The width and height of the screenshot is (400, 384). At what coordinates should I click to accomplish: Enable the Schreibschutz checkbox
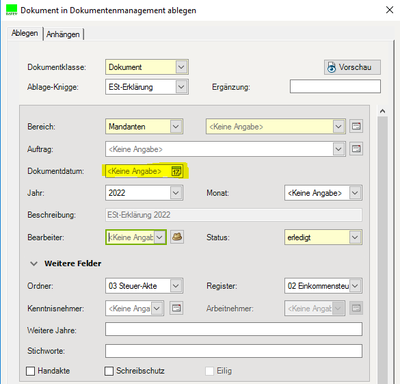pos(109,371)
